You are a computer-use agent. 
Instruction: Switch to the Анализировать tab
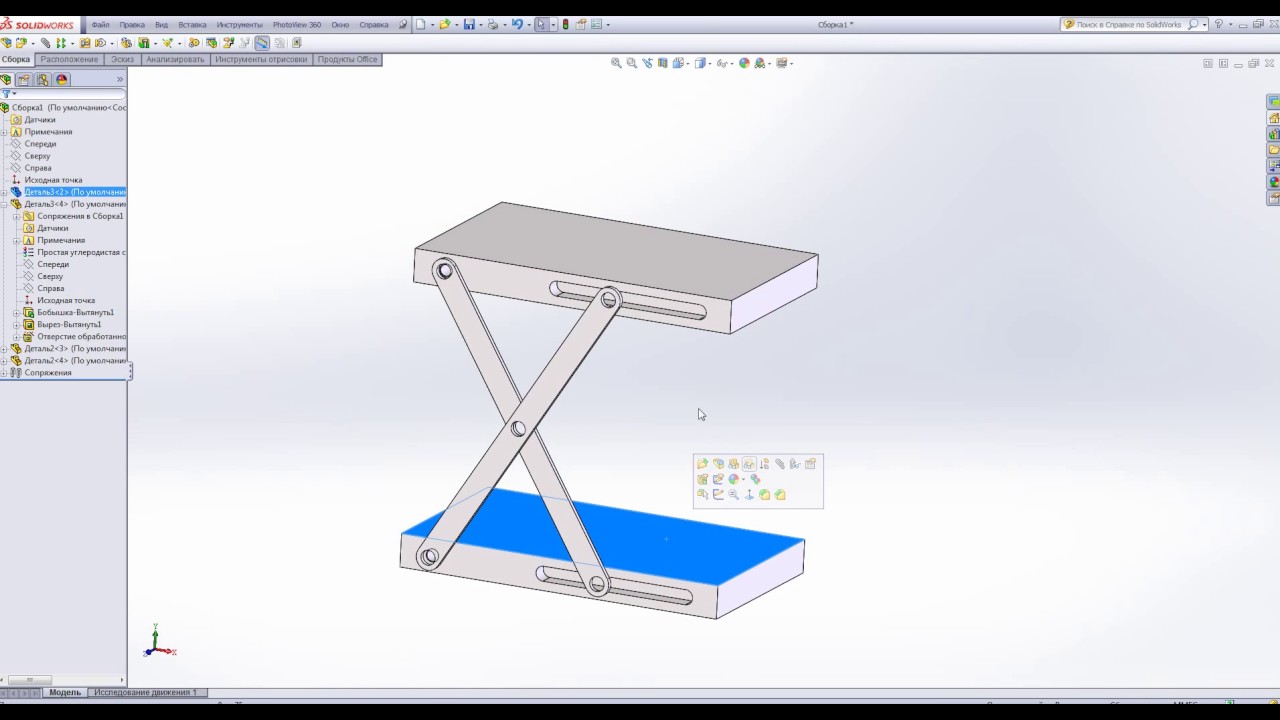[175, 59]
